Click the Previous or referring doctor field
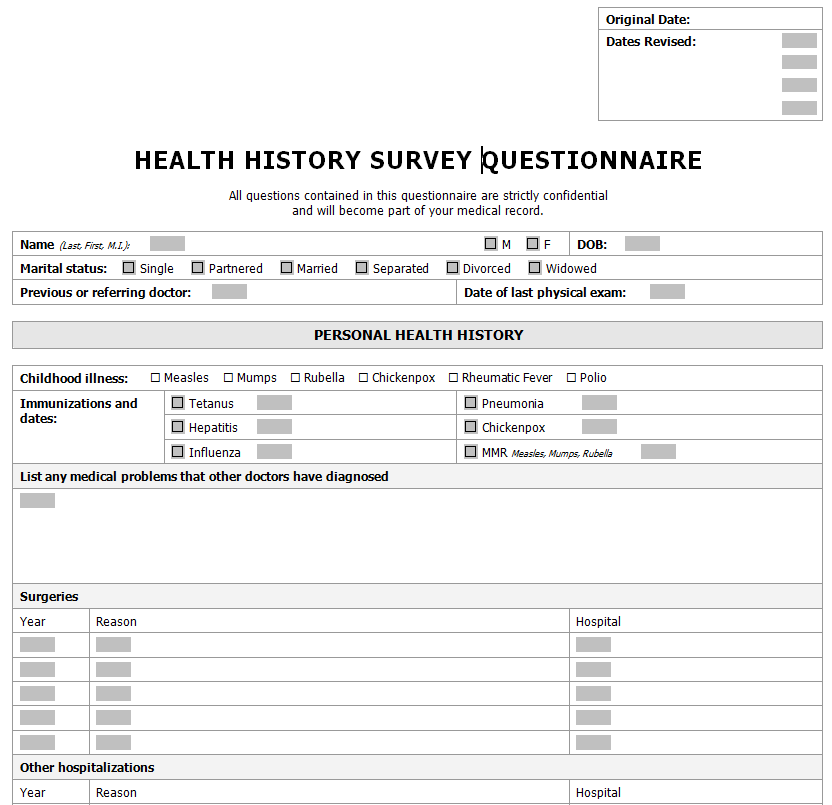 coord(229,291)
